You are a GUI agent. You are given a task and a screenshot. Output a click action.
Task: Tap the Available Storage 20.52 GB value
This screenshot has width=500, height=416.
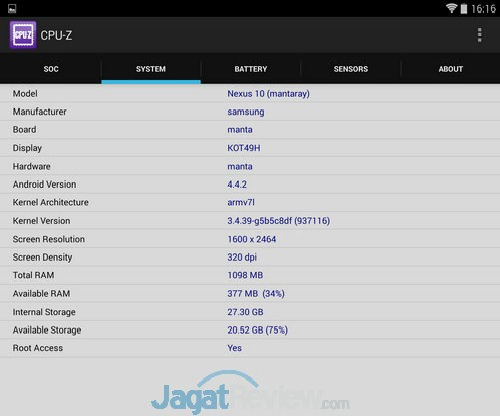coord(258,330)
